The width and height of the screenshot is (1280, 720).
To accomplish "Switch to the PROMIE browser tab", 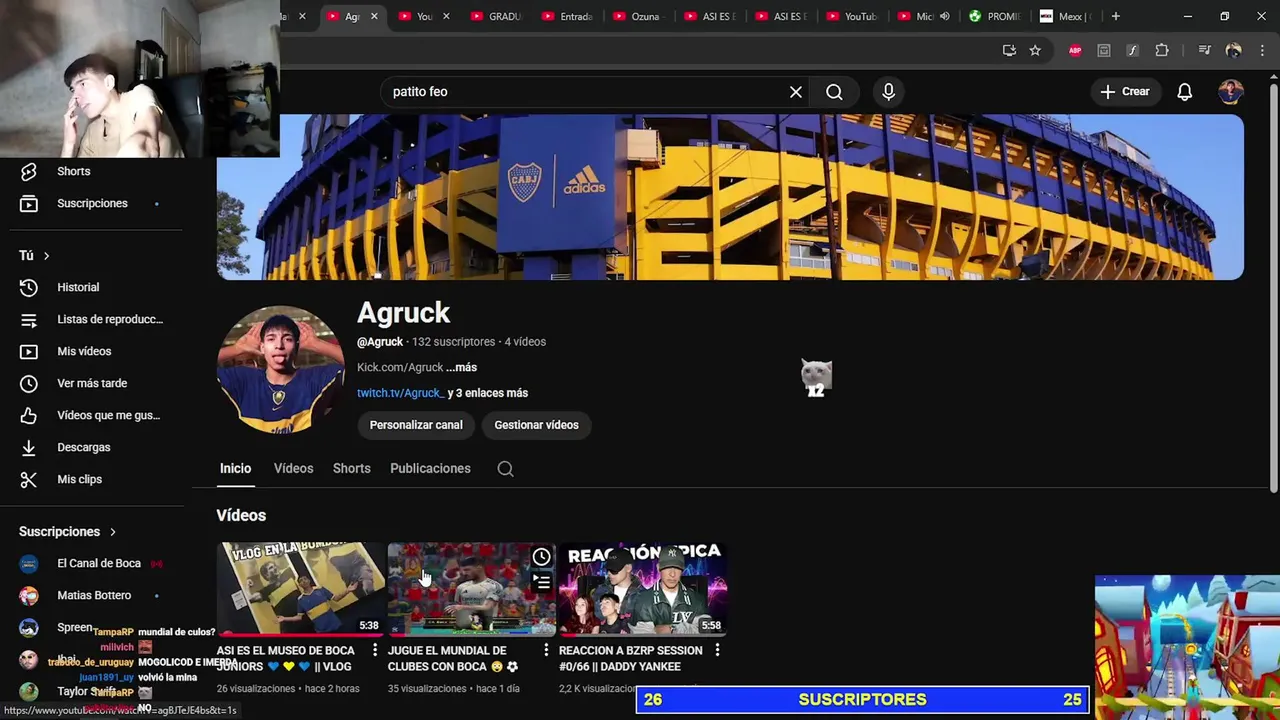I will pyautogui.click(x=994, y=17).
